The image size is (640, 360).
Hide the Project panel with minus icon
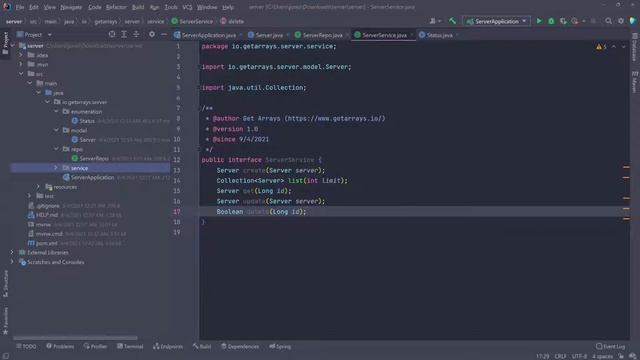point(164,35)
